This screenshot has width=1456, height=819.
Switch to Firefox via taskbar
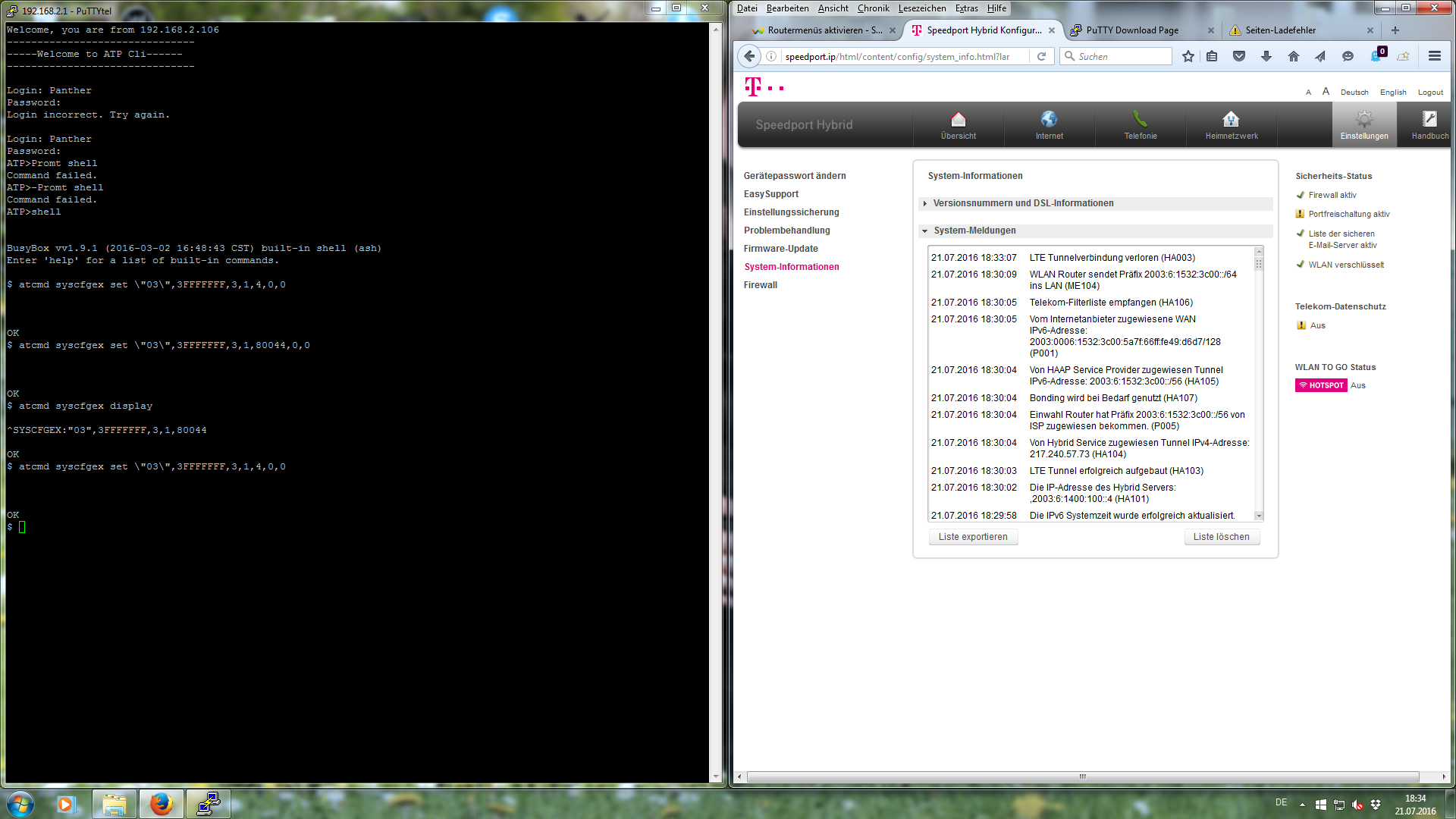tap(161, 804)
